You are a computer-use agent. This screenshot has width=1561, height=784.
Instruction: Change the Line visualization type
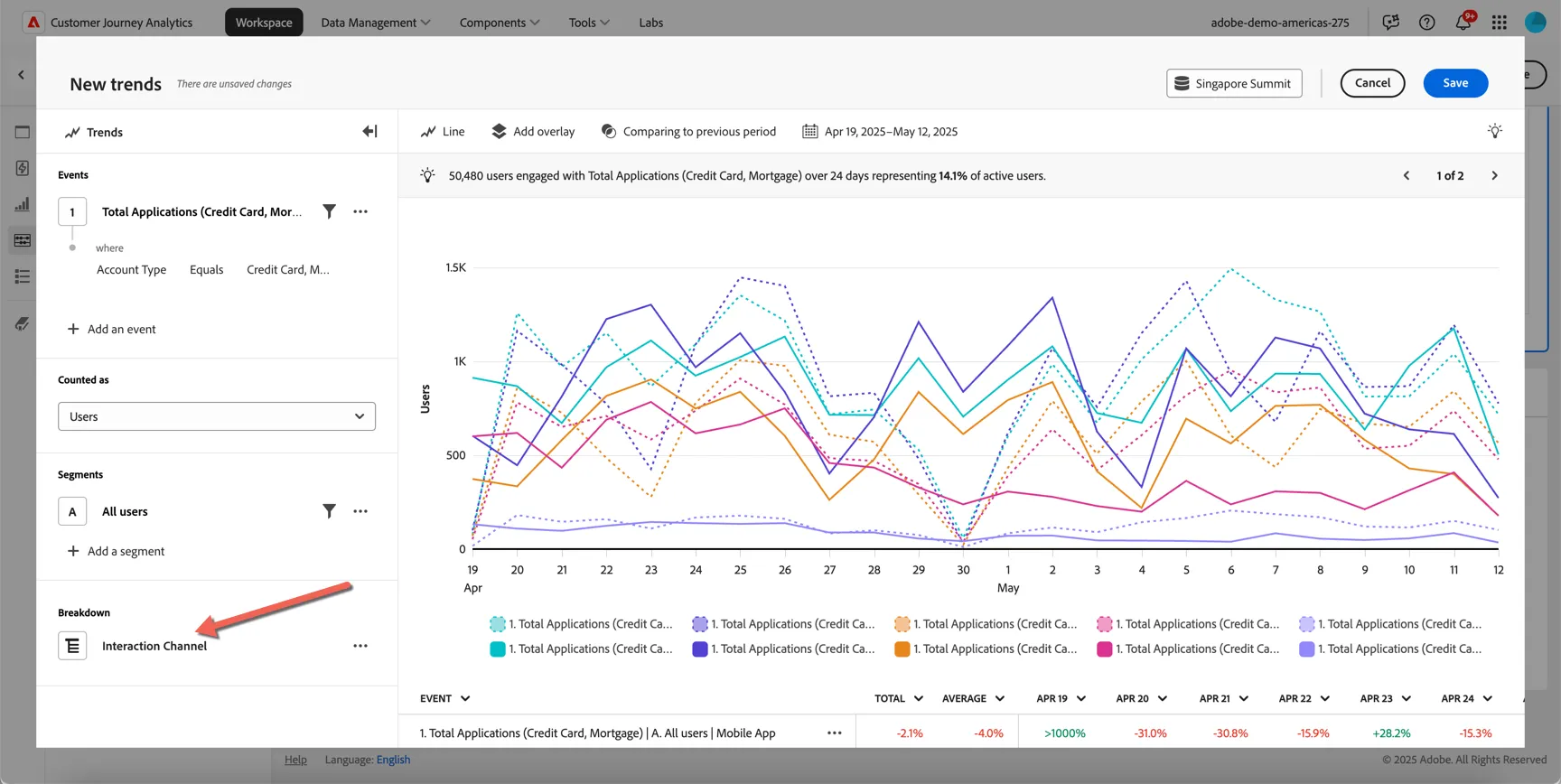pyautogui.click(x=443, y=132)
